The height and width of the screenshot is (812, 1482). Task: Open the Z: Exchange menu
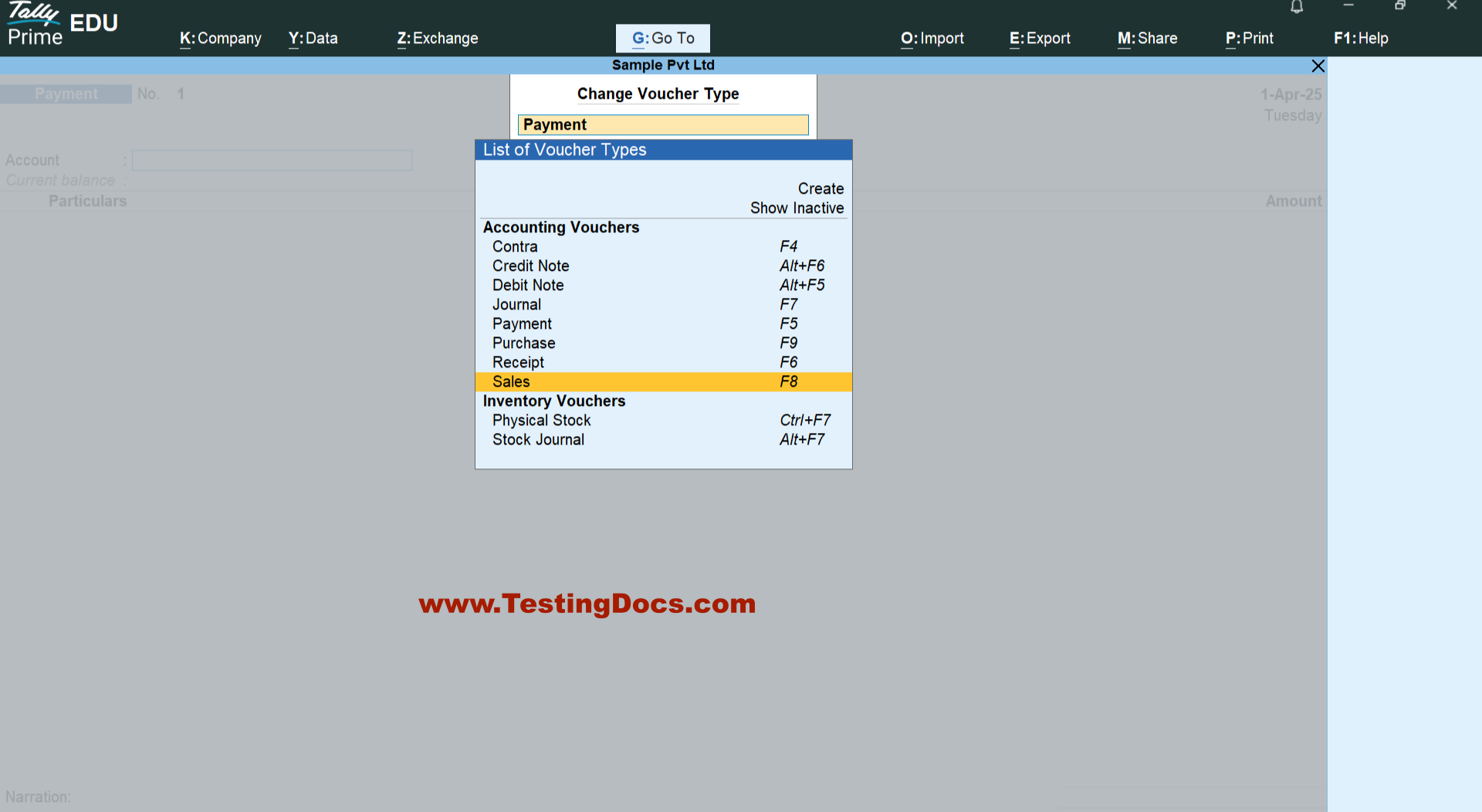[x=437, y=39]
